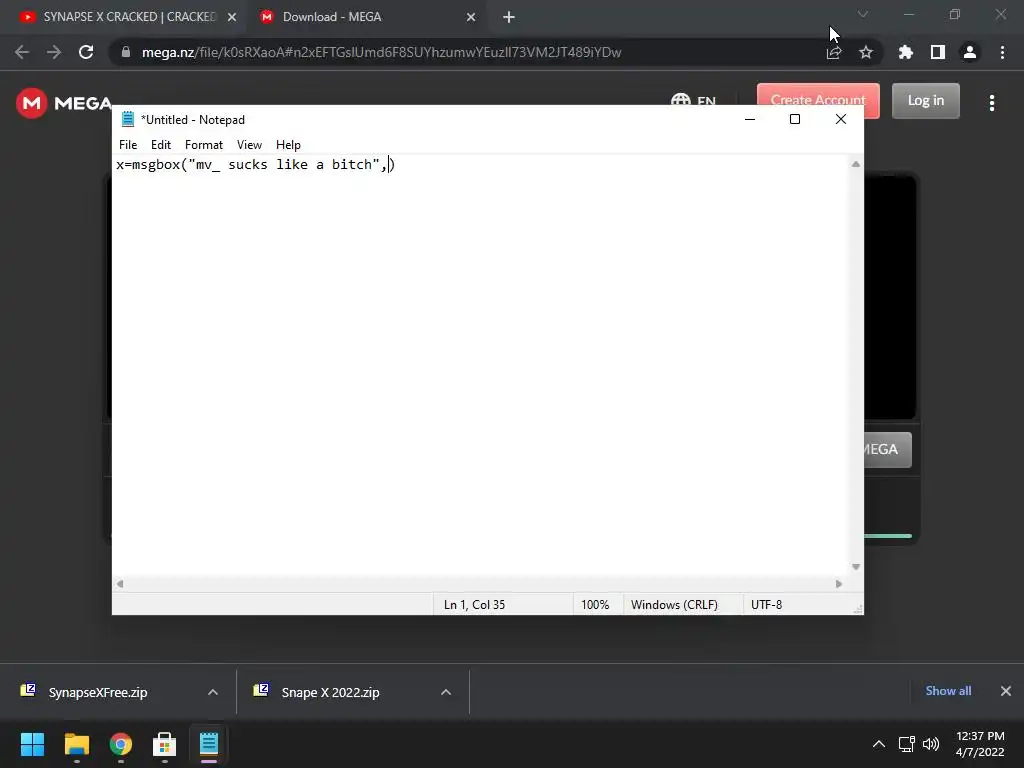This screenshot has width=1024, height=768.
Task: Click the 100% zoom status text
Action: (595, 605)
